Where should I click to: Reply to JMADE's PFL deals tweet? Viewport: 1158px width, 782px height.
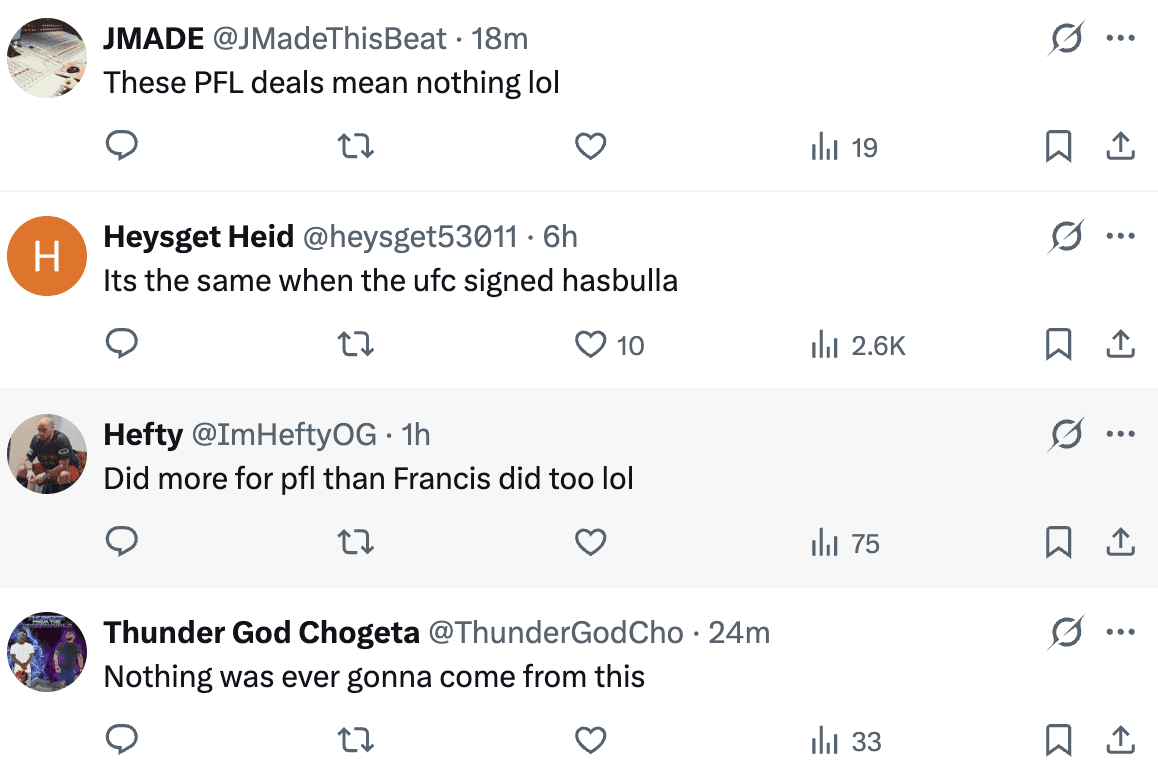(121, 148)
